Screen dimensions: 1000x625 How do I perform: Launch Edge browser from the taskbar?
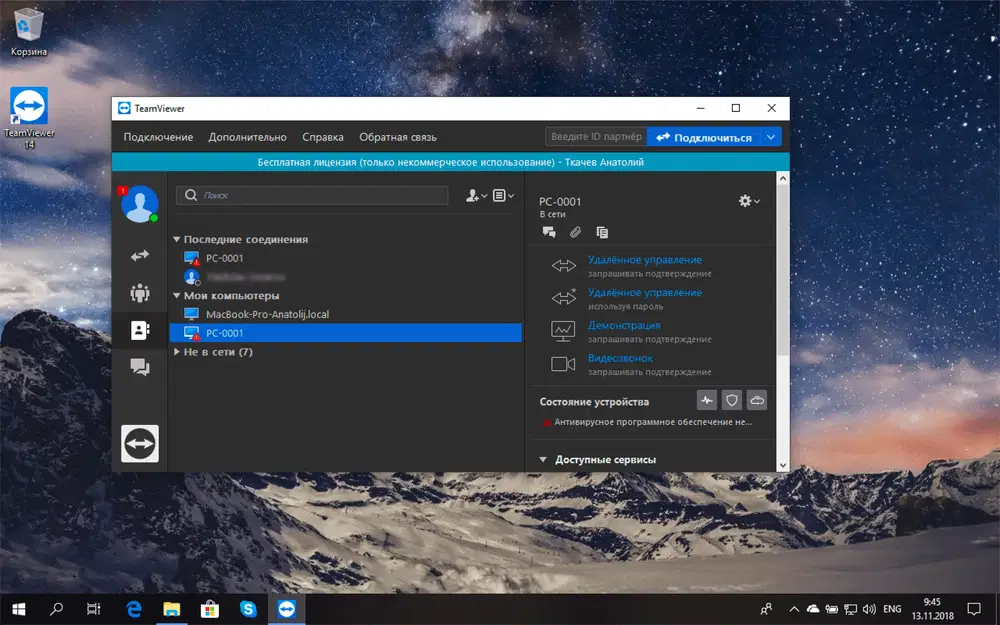[133, 609]
